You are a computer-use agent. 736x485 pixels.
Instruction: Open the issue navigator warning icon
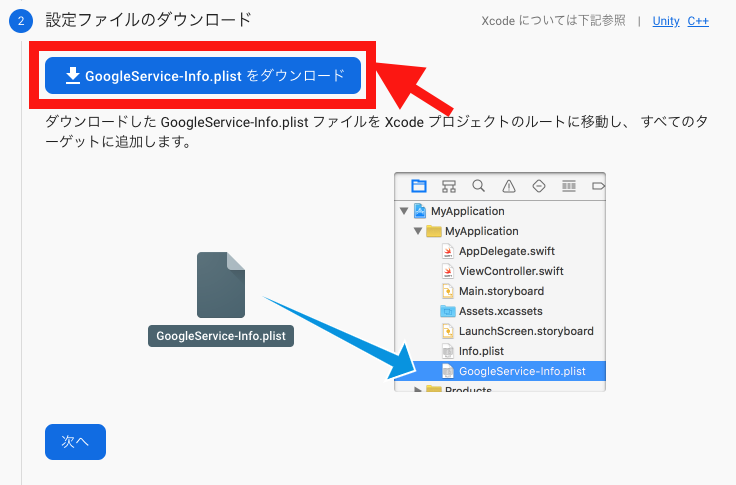click(x=509, y=186)
